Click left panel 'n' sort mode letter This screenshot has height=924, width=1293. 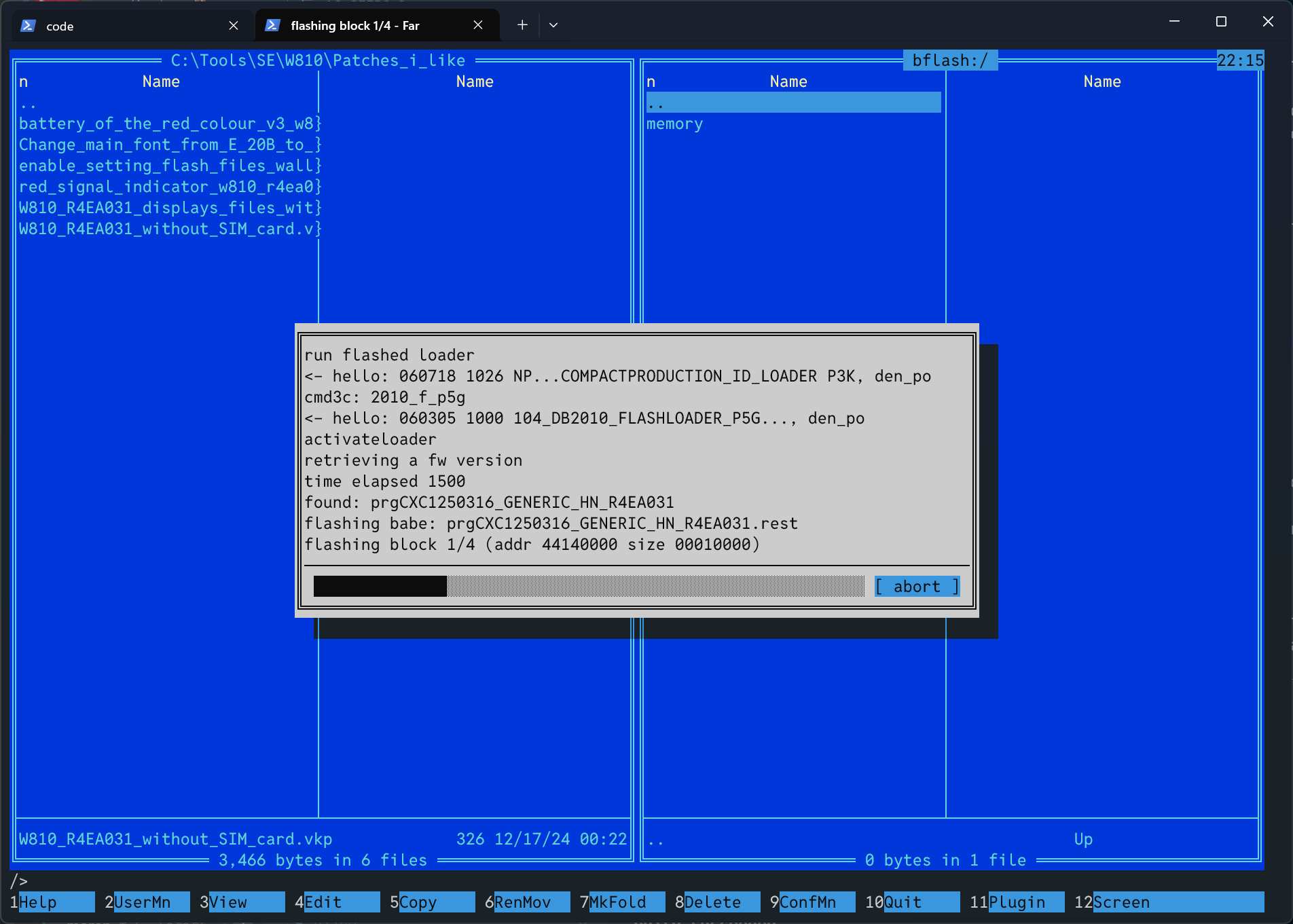(23, 81)
